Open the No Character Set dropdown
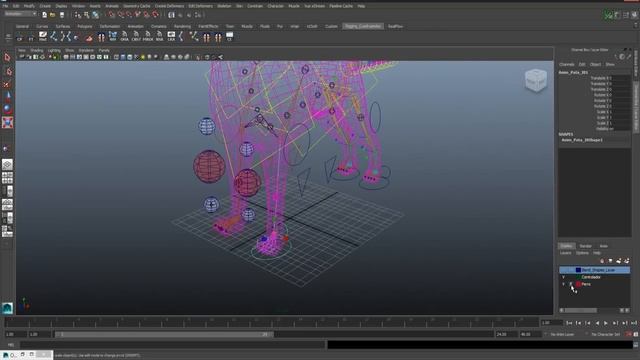The image size is (640, 360). pyautogui.click(x=605, y=334)
